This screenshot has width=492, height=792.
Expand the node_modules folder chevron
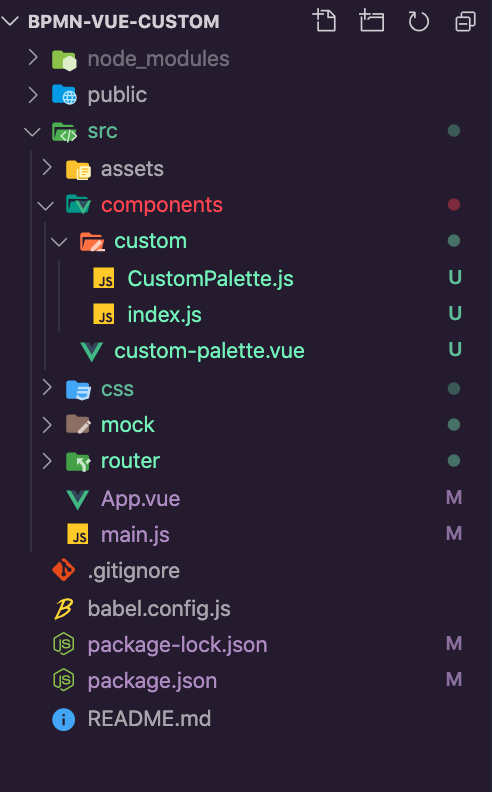pos(33,58)
